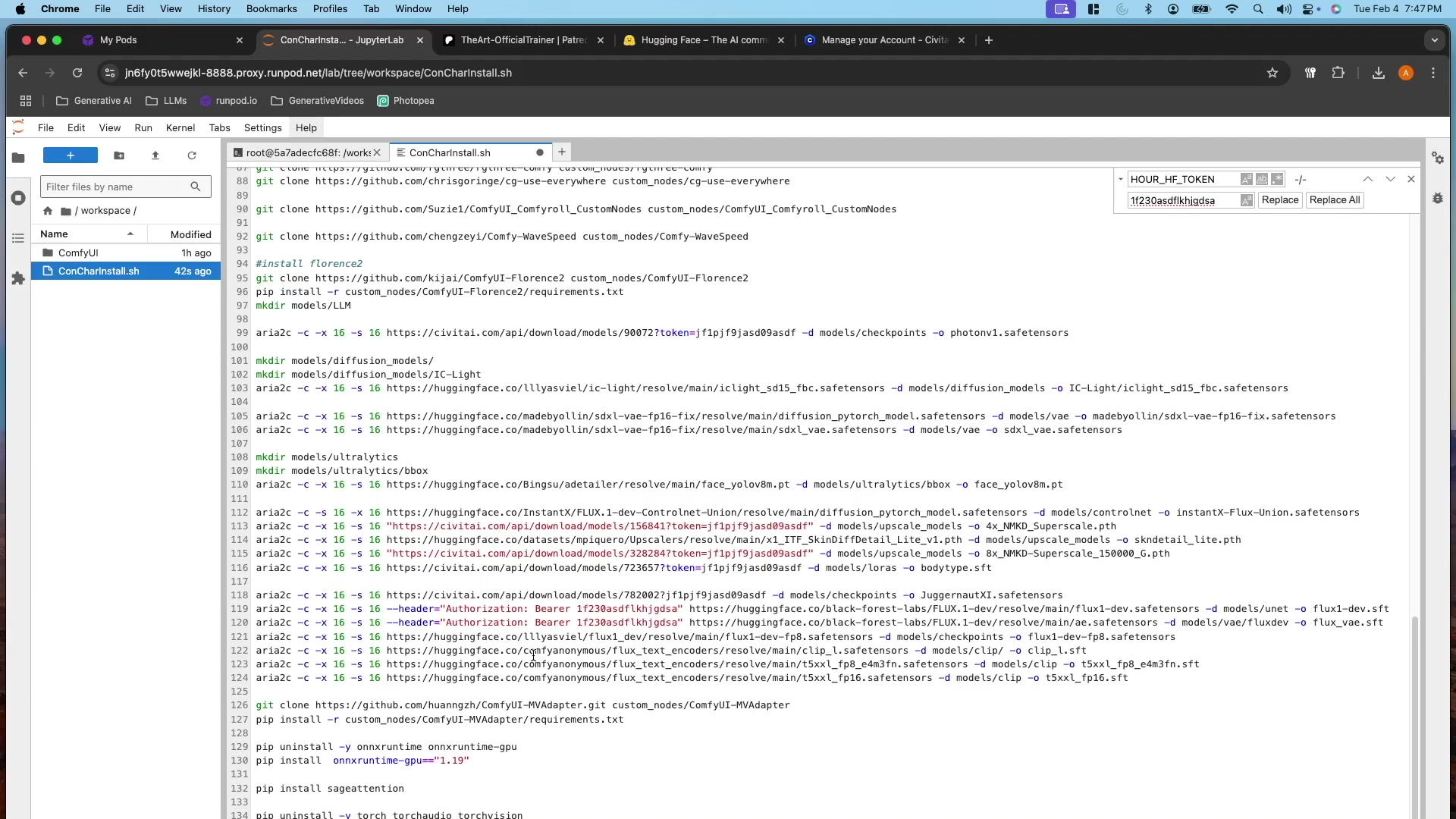Open the workspace breadcrumb folder
The height and width of the screenshot is (819, 1456).
(x=105, y=211)
